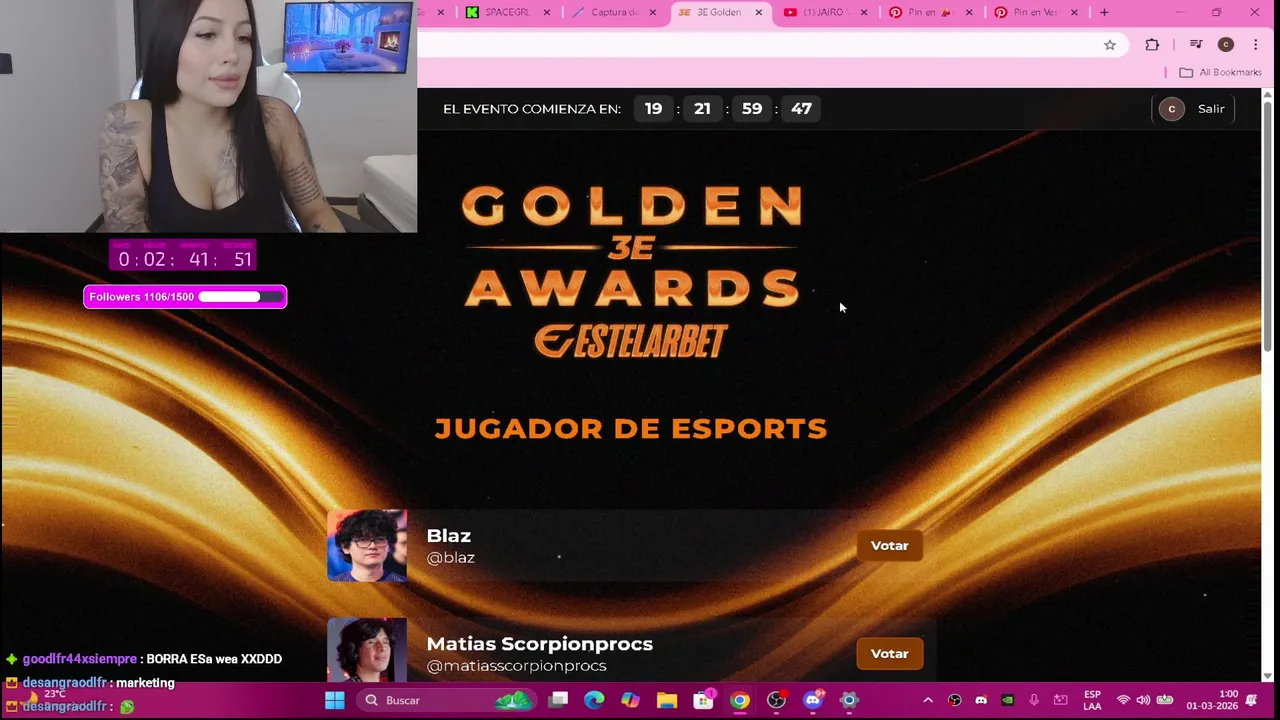Click the microphone tray icon
Image resolution: width=1280 pixels, height=720 pixels.
tap(1034, 700)
